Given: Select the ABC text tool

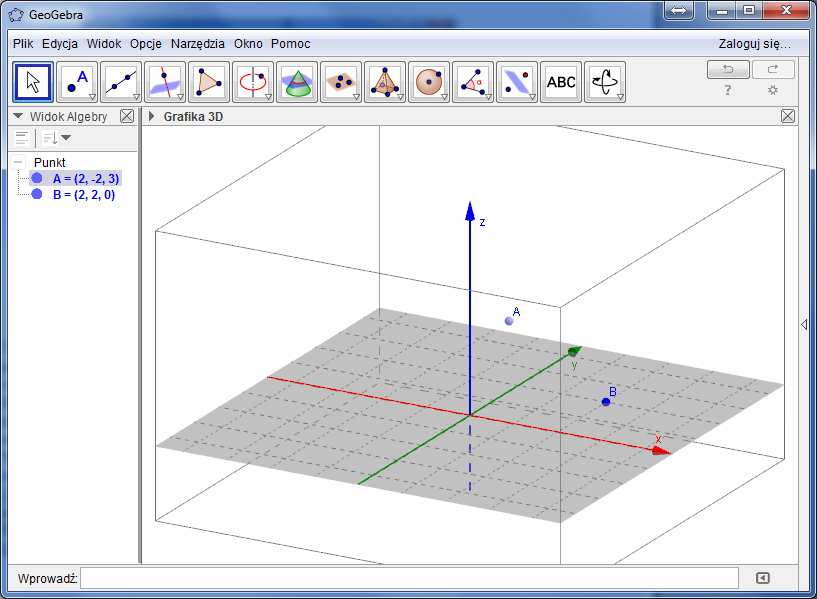Looking at the screenshot, I should 561,82.
